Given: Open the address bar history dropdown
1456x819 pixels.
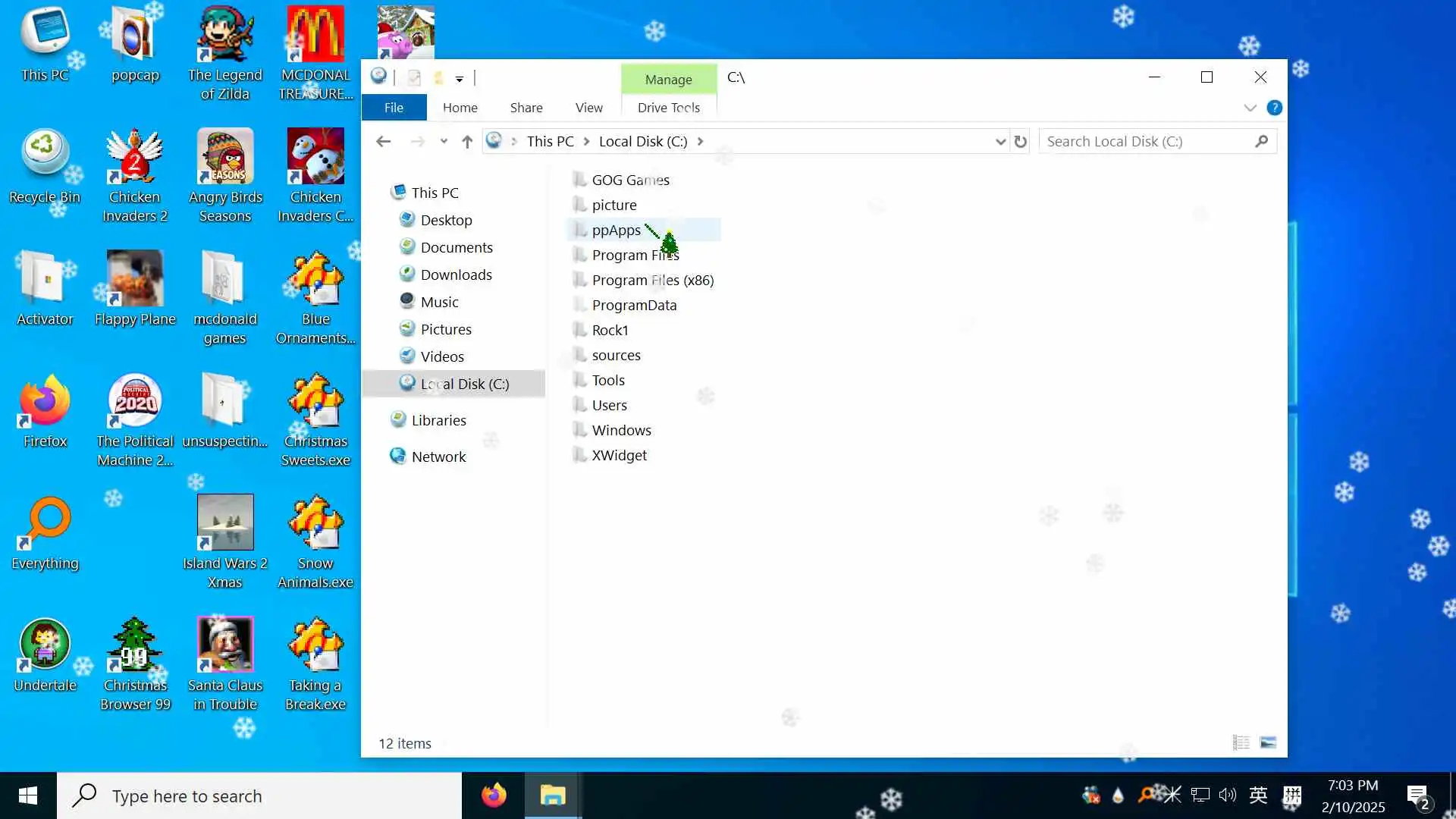Looking at the screenshot, I should (x=1000, y=142).
